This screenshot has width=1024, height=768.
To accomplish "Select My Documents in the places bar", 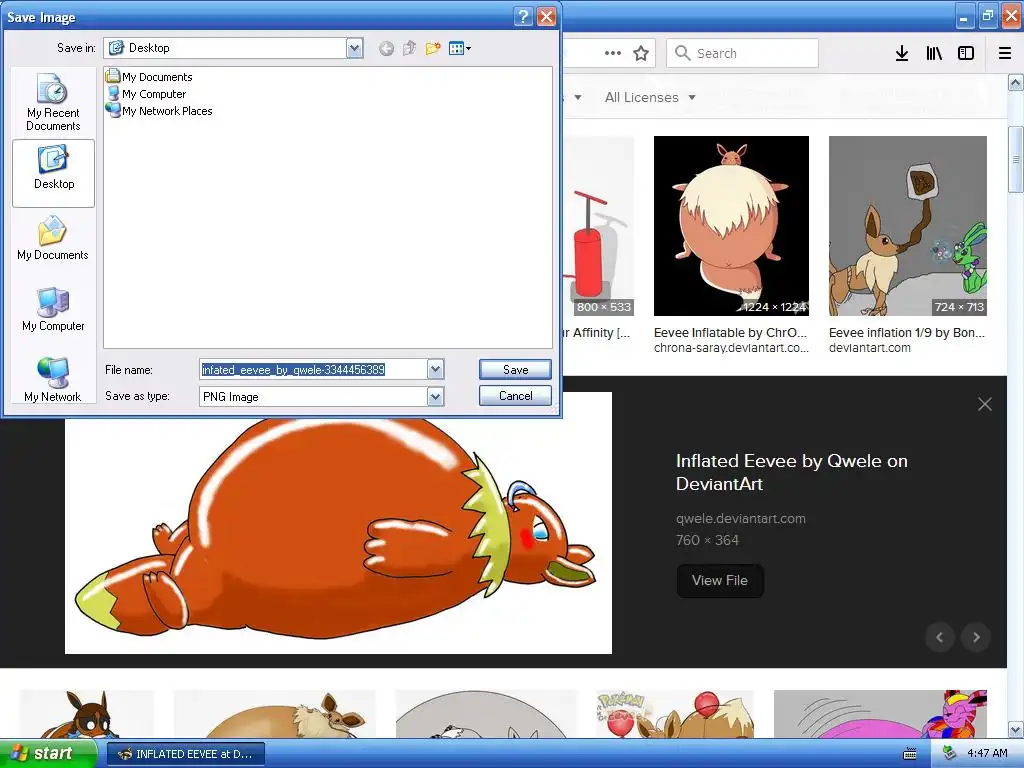I will click(53, 238).
